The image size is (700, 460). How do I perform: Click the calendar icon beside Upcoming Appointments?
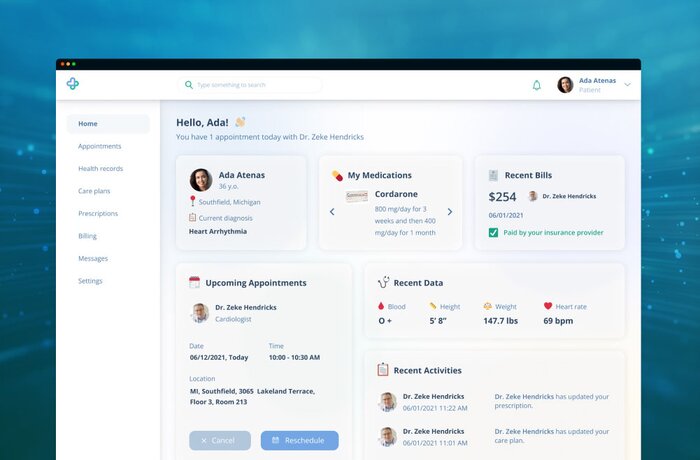(194, 283)
